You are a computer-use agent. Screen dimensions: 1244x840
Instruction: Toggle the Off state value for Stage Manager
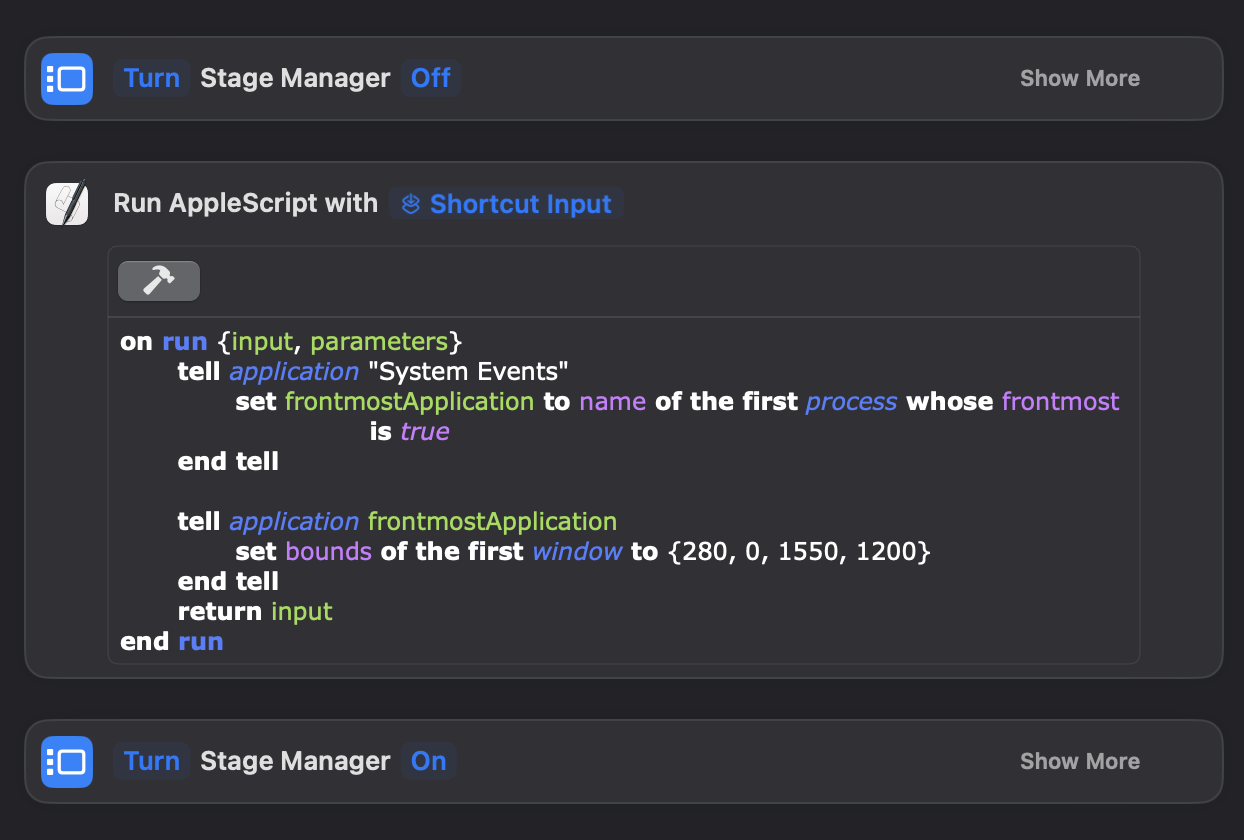[x=431, y=78]
